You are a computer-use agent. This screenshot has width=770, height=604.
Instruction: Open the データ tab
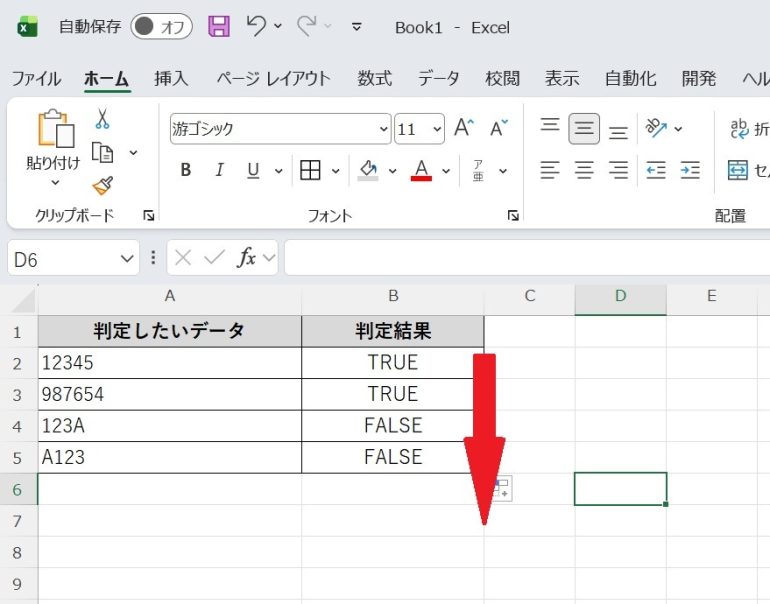point(439,79)
